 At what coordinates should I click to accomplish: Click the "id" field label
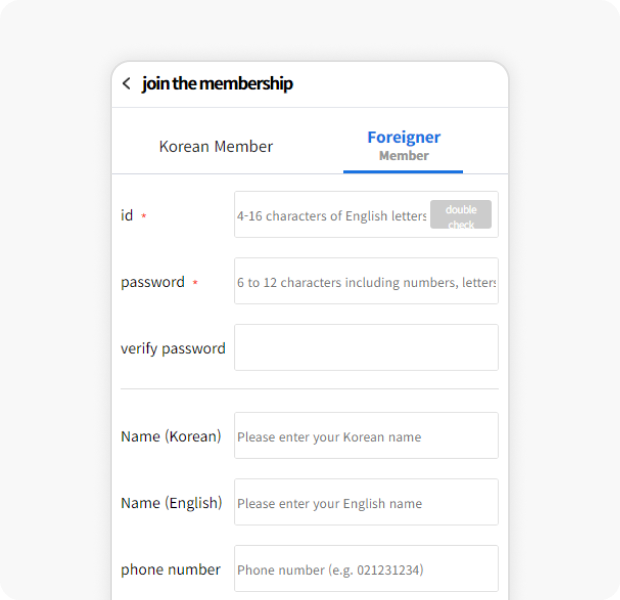tap(127, 215)
